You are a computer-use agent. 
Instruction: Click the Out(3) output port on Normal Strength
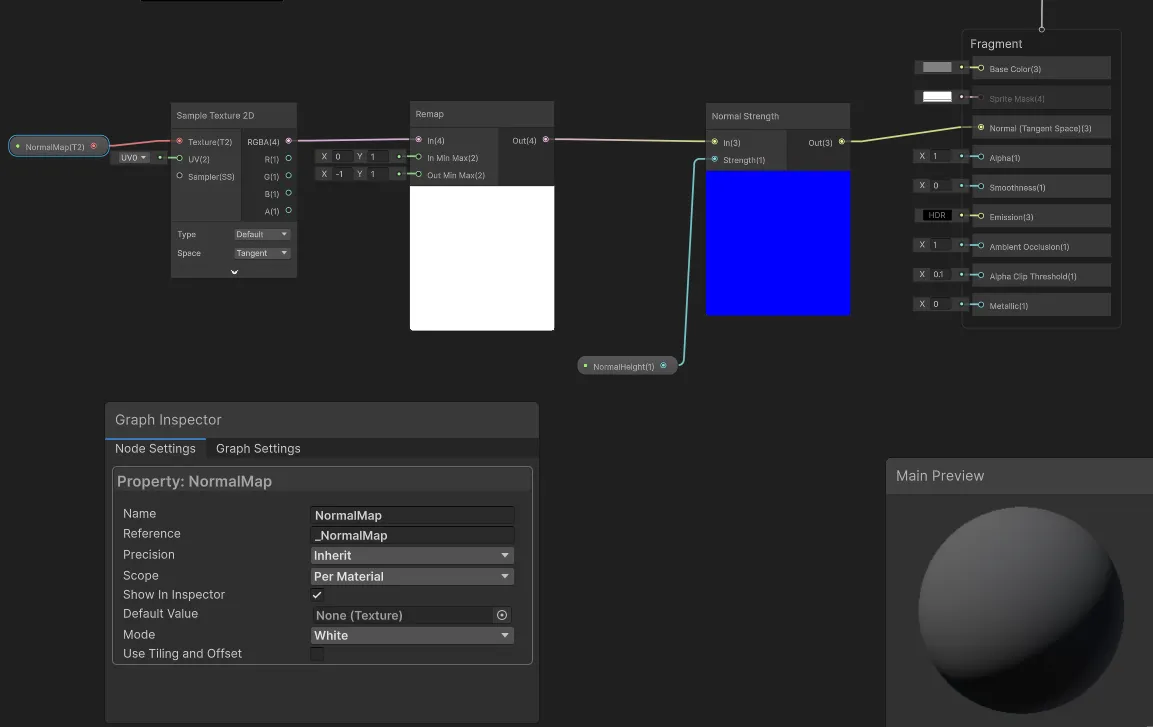click(x=843, y=142)
